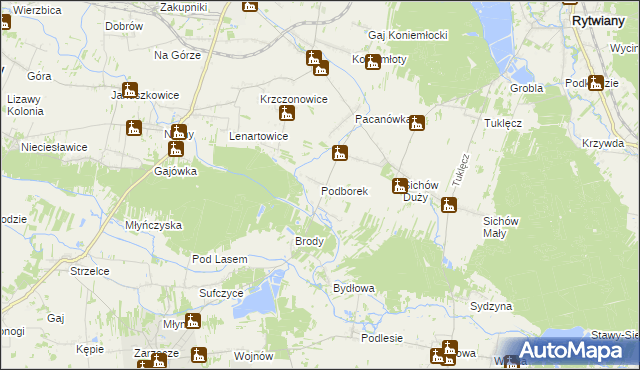Click church icon near Wierzbica
The height and width of the screenshot is (370, 640).
click(x=5, y=22)
